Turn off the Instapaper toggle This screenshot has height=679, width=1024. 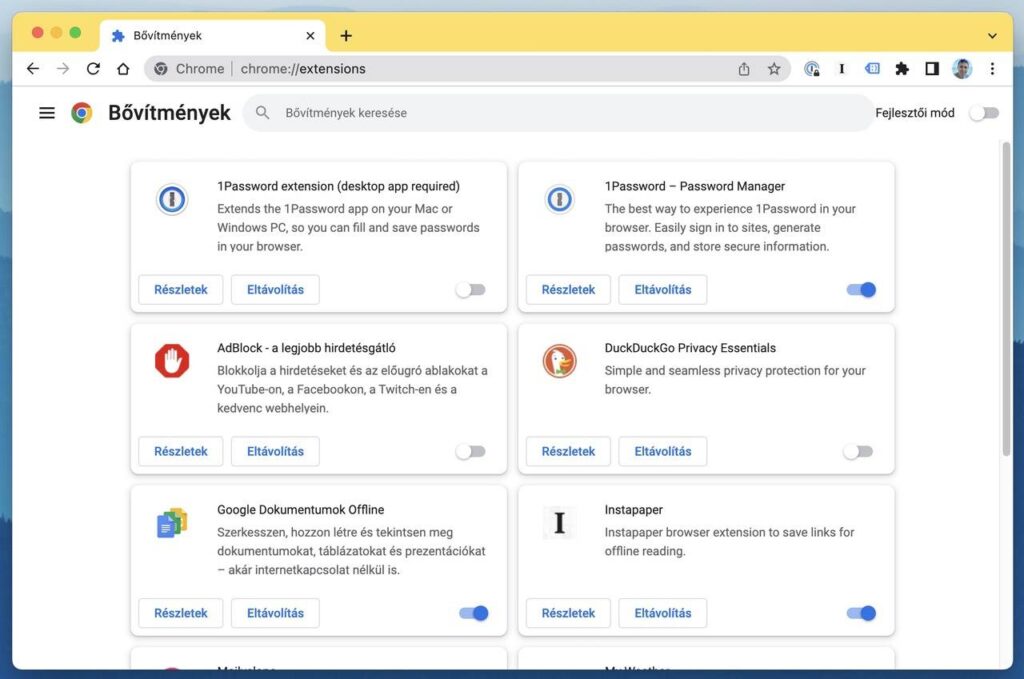[x=861, y=613]
